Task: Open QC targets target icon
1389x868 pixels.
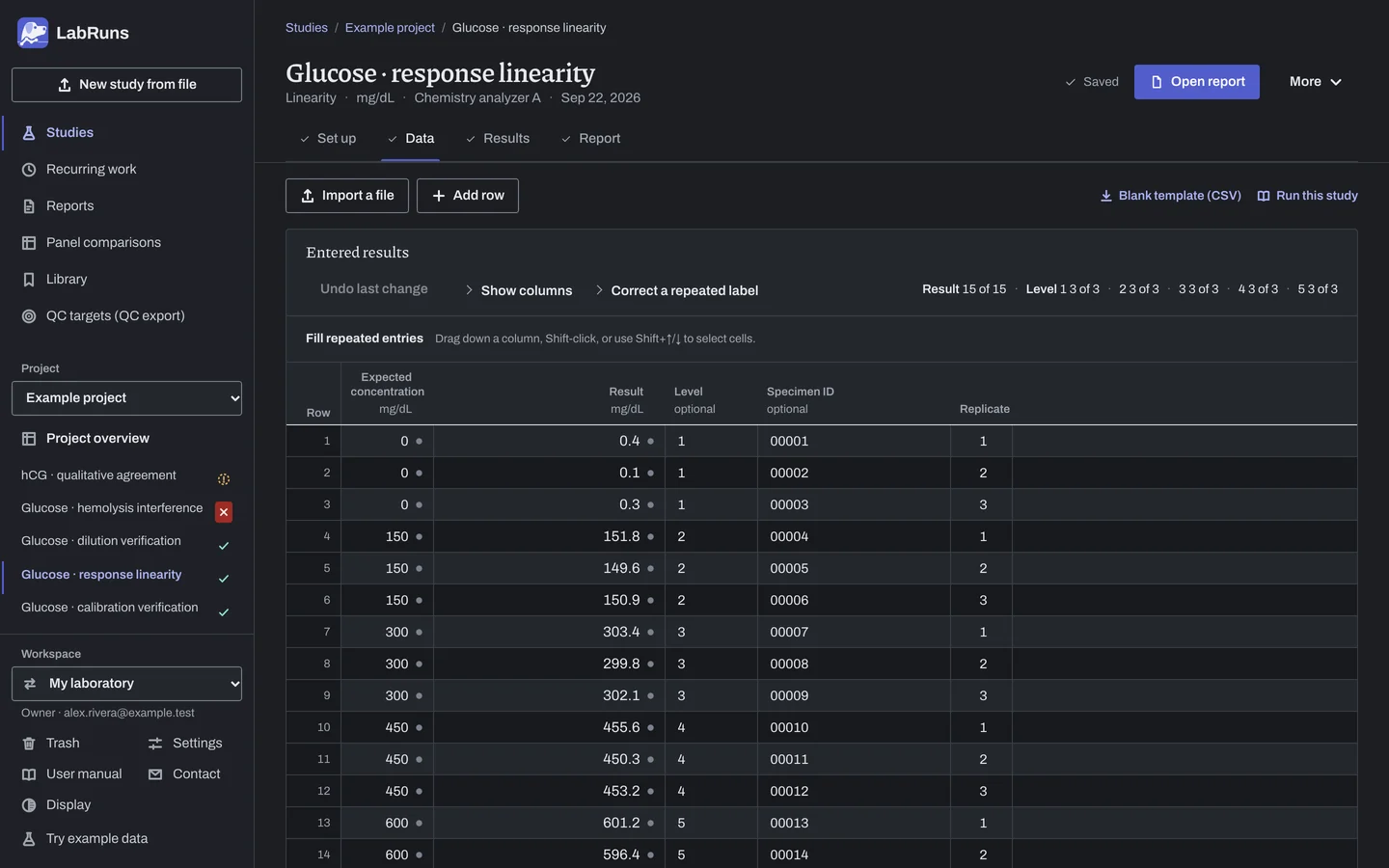Action: (x=29, y=316)
